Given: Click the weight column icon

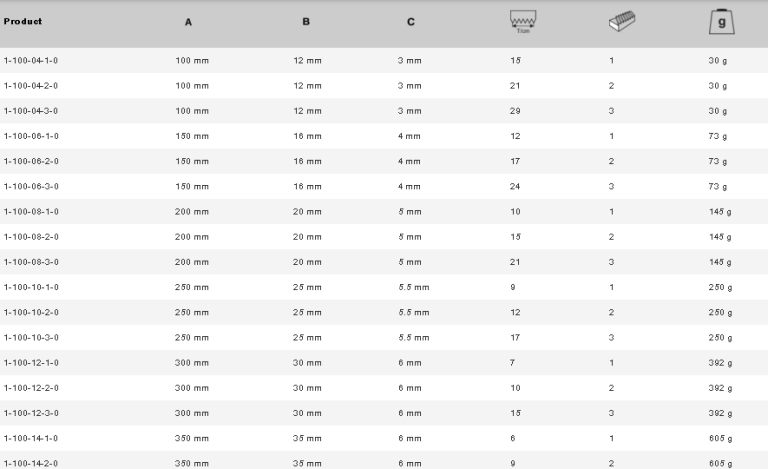Looking at the screenshot, I should tap(718, 22).
